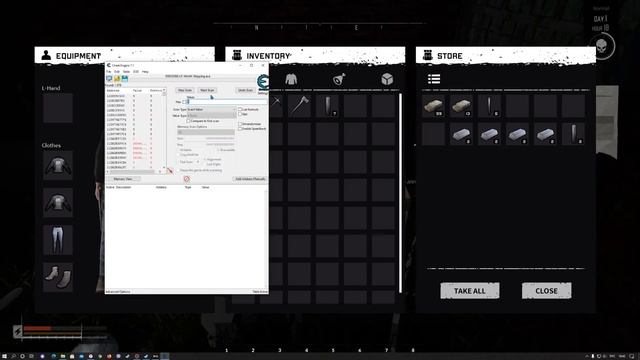Image resolution: width=640 pixels, height=360 pixels.
Task: Click the jeans clothing slot
Action: pyautogui.click(x=58, y=240)
